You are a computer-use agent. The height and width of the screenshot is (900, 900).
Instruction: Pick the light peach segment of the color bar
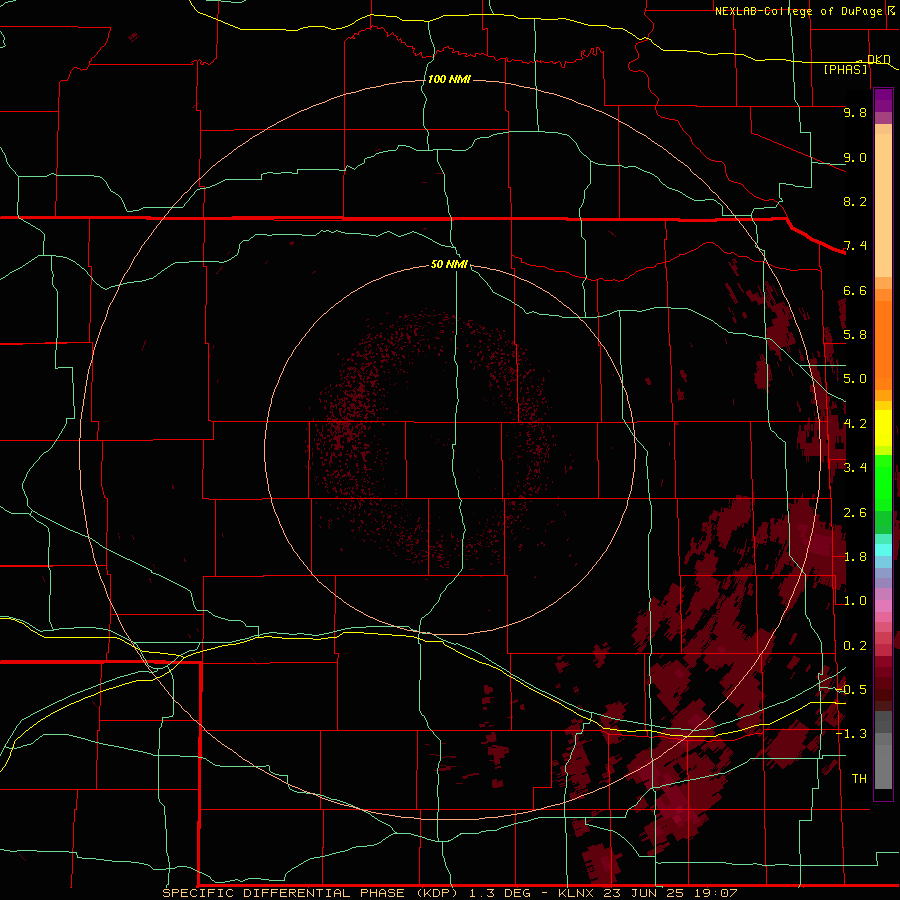tap(883, 207)
